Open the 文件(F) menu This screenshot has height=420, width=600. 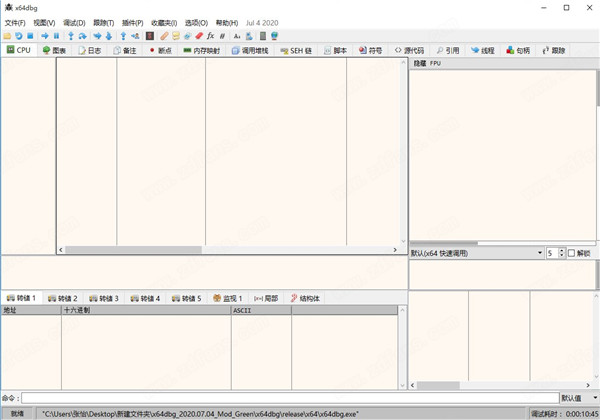click(15, 23)
